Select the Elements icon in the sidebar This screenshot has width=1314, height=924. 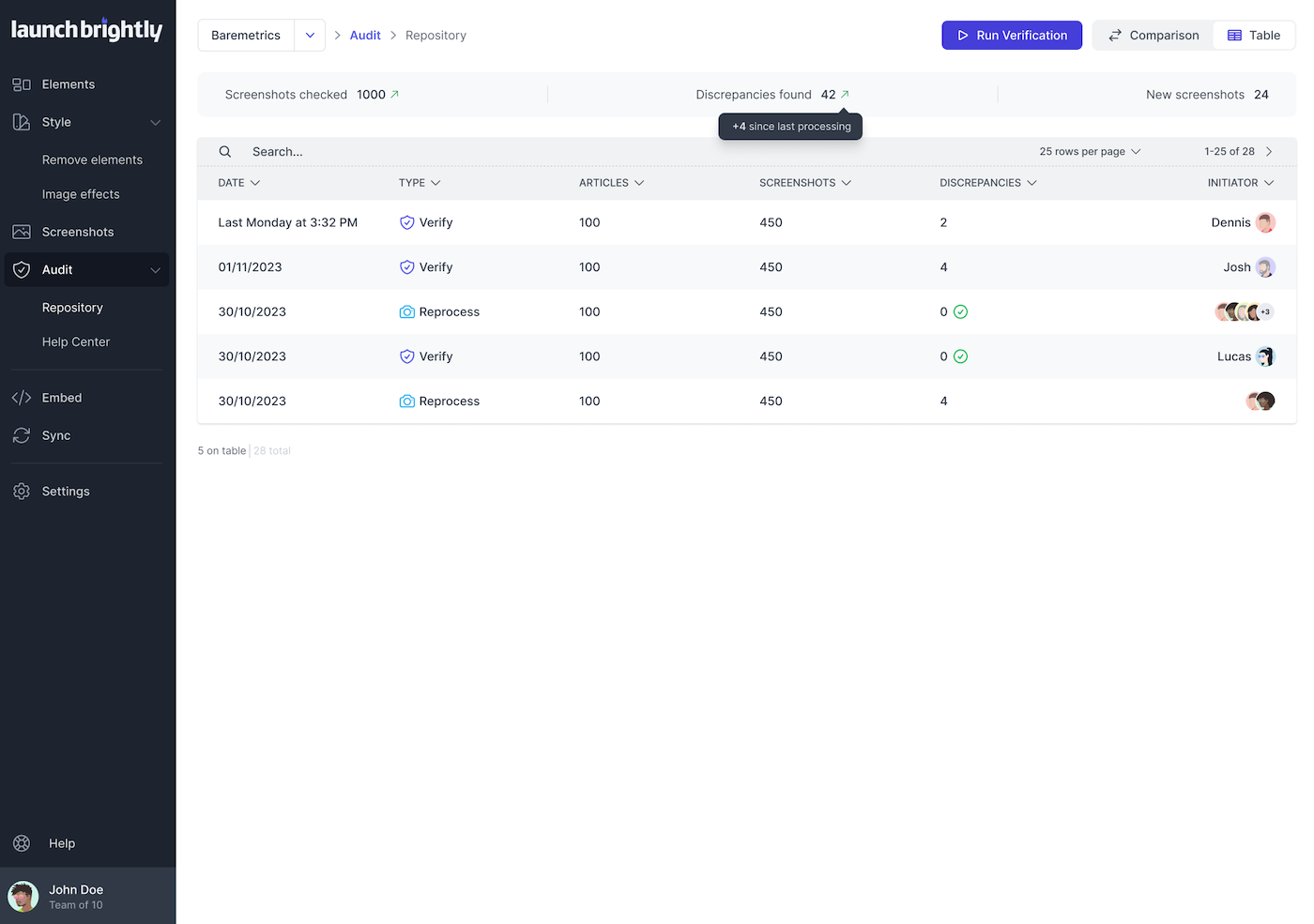pos(21,83)
